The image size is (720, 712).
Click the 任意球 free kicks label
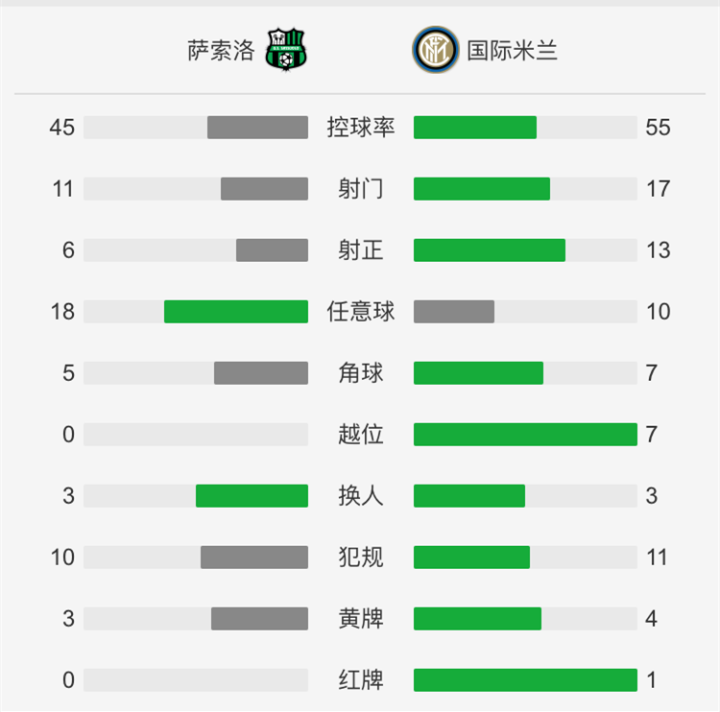[x=360, y=311]
